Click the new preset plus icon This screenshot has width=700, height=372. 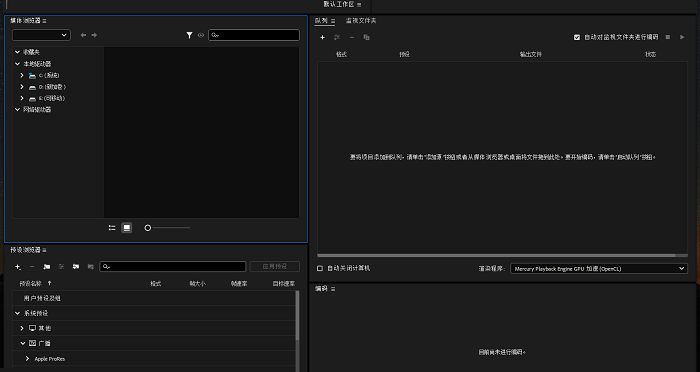pyautogui.click(x=18, y=267)
